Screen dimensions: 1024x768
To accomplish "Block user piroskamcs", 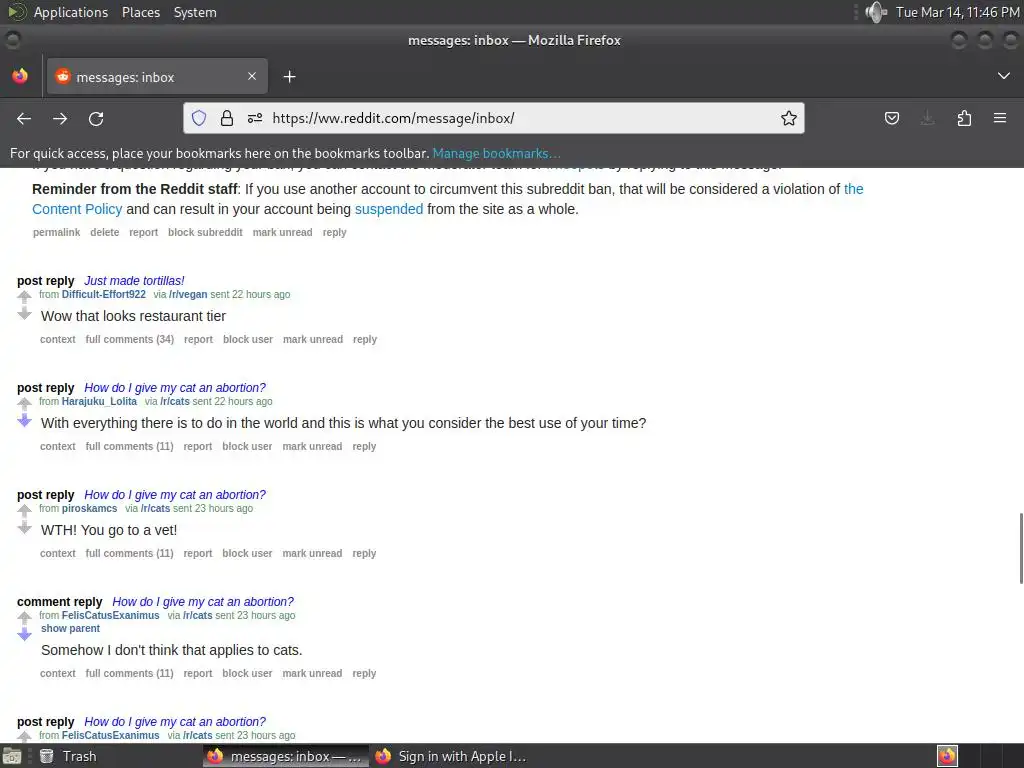I will click(x=247, y=554).
